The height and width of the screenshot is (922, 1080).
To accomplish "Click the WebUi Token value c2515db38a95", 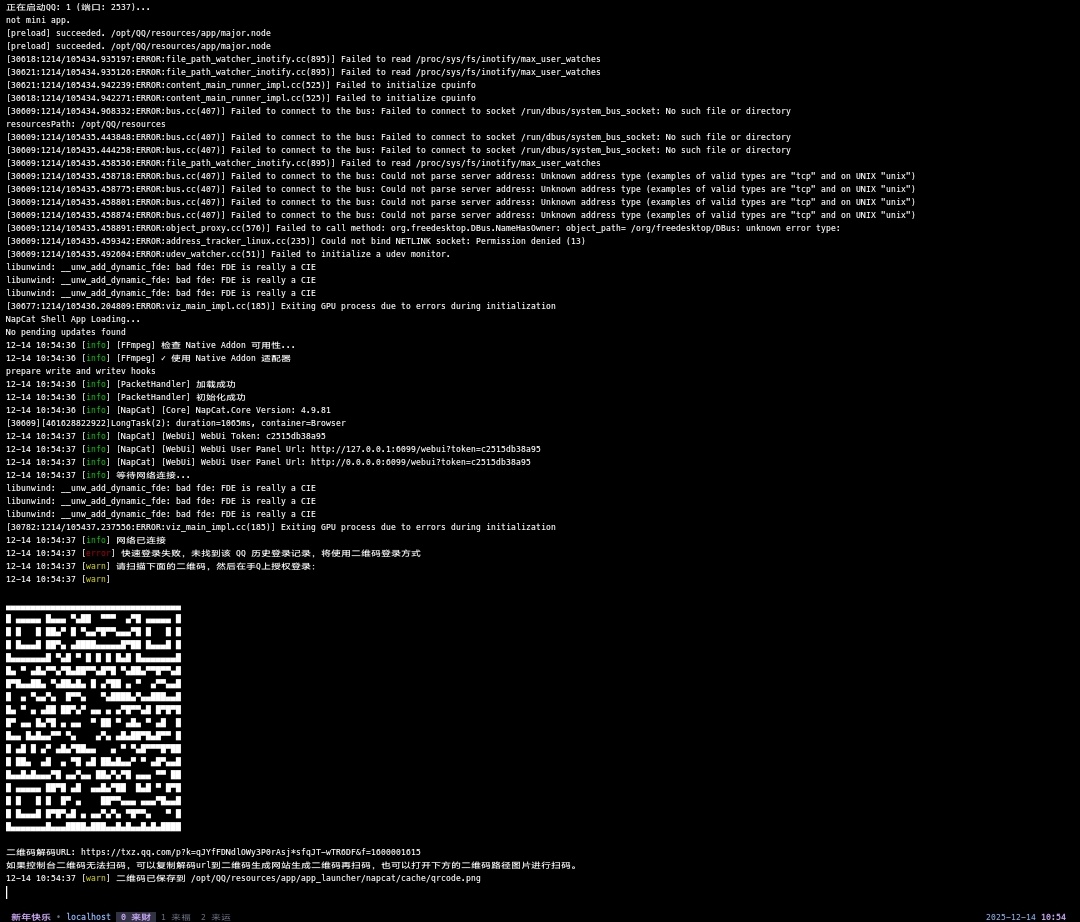I will click(x=295, y=437).
